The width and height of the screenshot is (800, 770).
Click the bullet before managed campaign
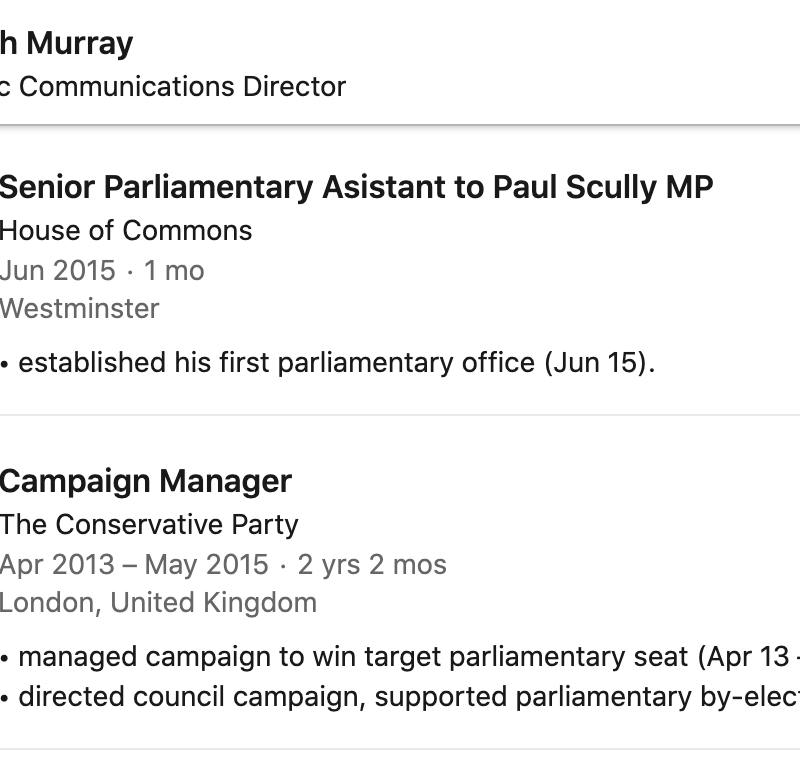click(x=5, y=657)
